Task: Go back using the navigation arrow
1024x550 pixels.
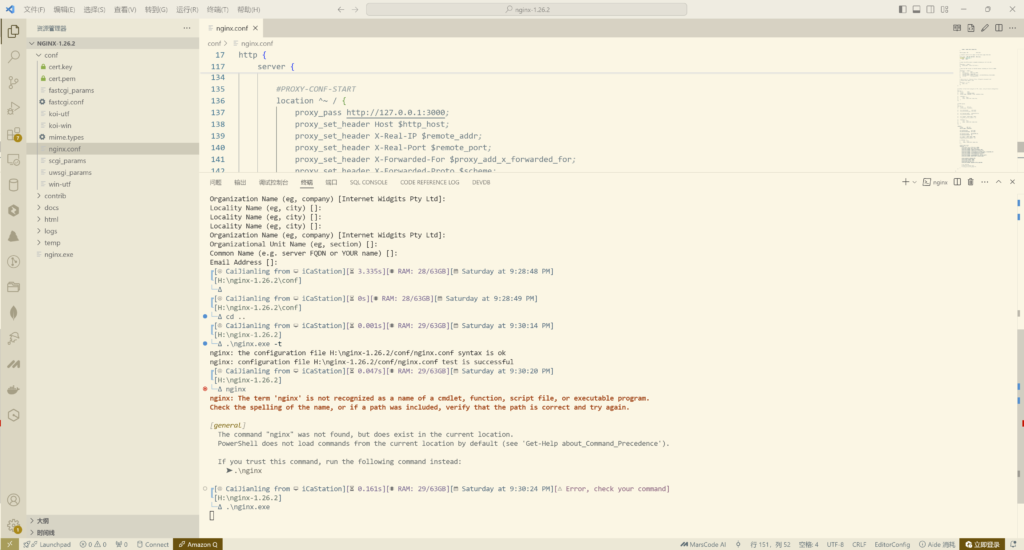Action: (340, 9)
